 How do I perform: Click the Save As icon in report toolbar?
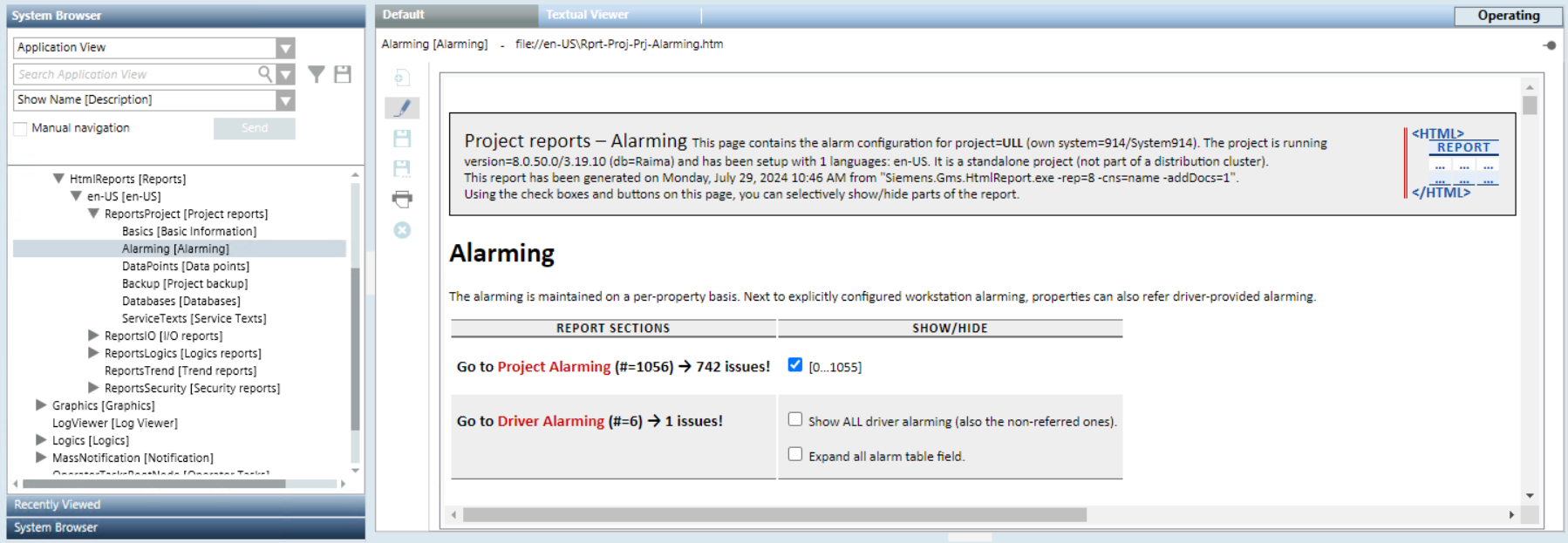(x=402, y=169)
